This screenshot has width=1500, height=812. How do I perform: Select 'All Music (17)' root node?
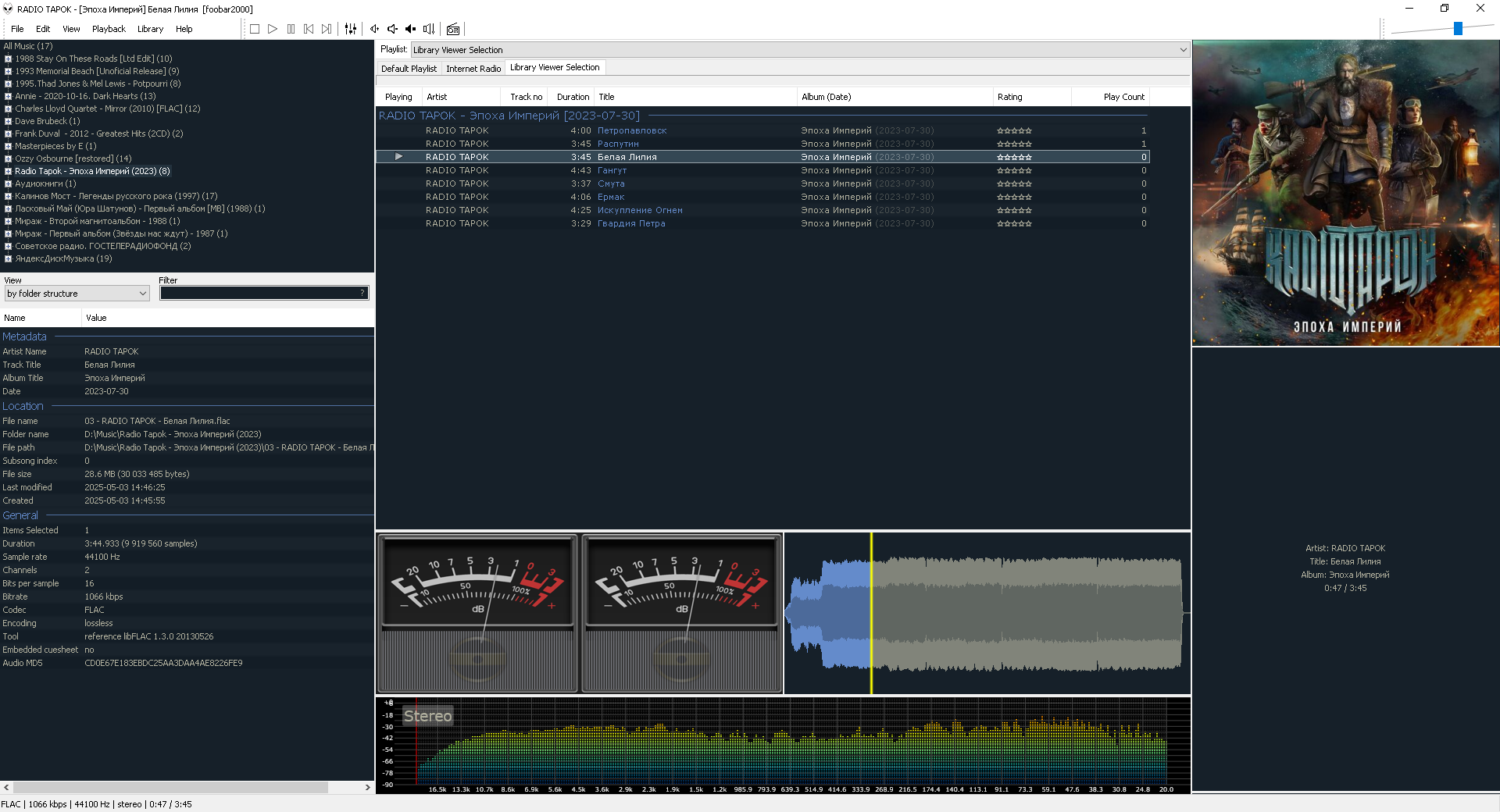click(28, 46)
